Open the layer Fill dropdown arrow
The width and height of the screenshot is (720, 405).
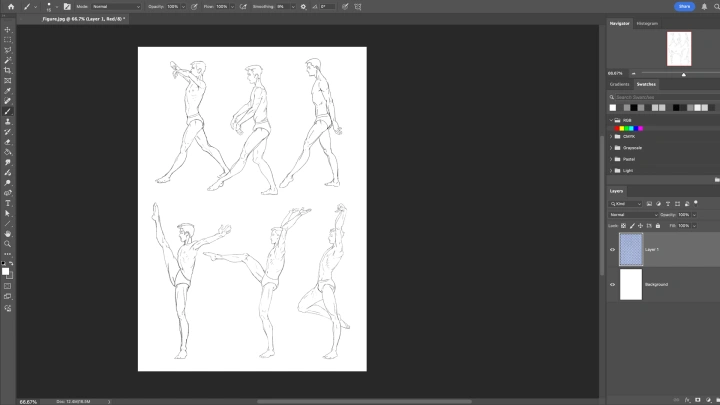(694, 225)
